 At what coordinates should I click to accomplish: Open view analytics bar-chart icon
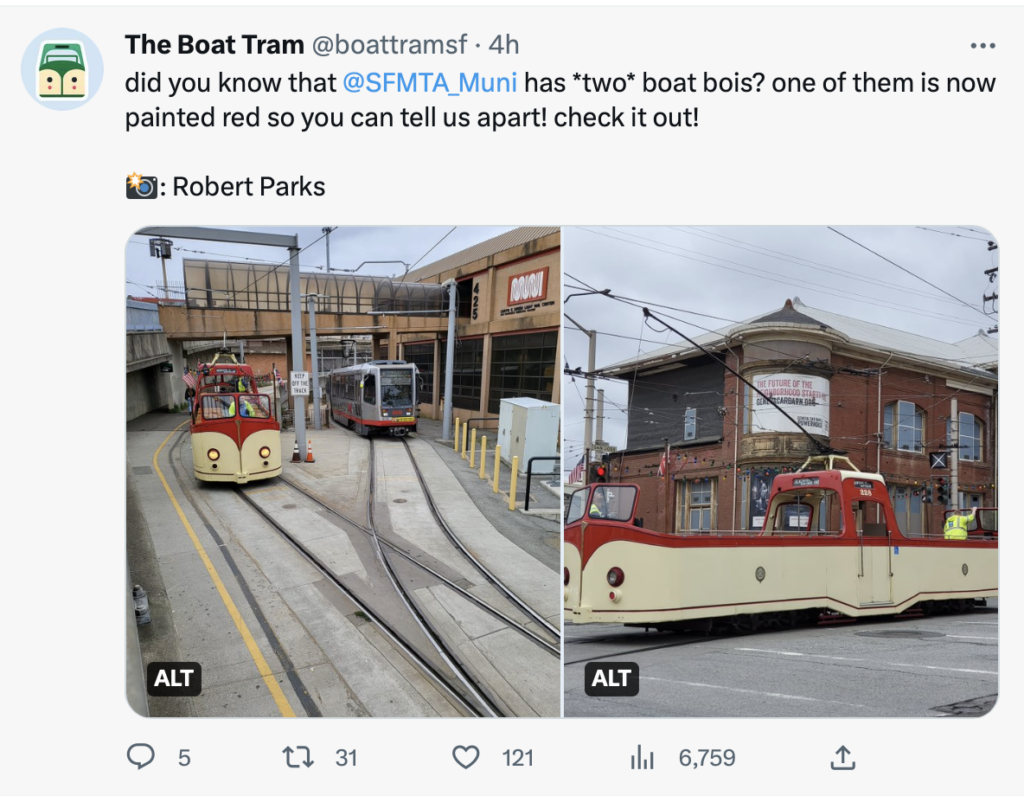point(642,758)
